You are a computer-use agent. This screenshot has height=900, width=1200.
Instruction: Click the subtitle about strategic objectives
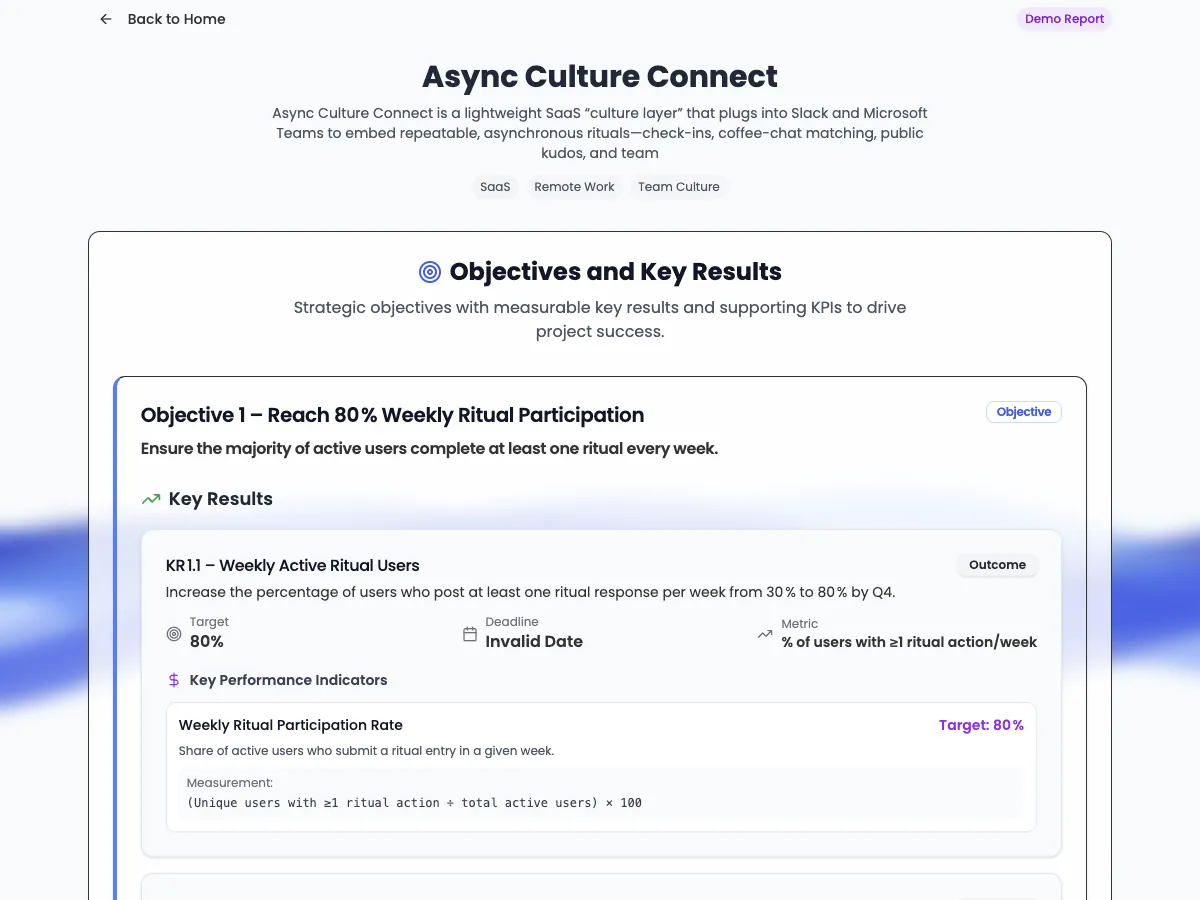coord(600,320)
